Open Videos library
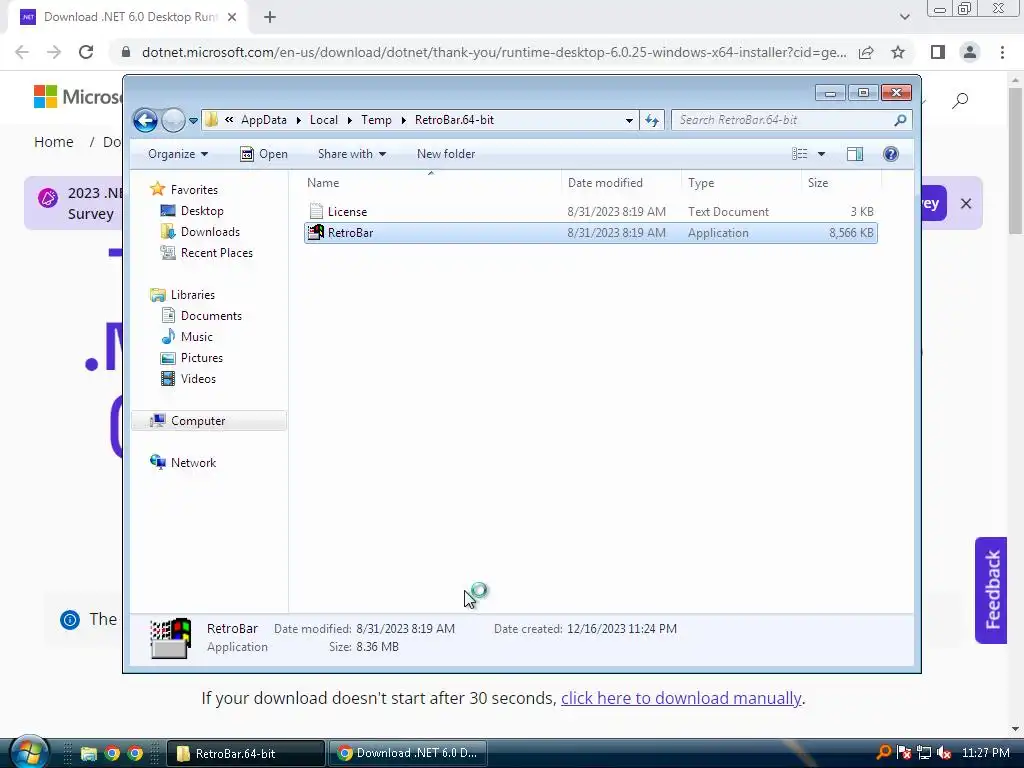The image size is (1024, 768). pos(198,379)
